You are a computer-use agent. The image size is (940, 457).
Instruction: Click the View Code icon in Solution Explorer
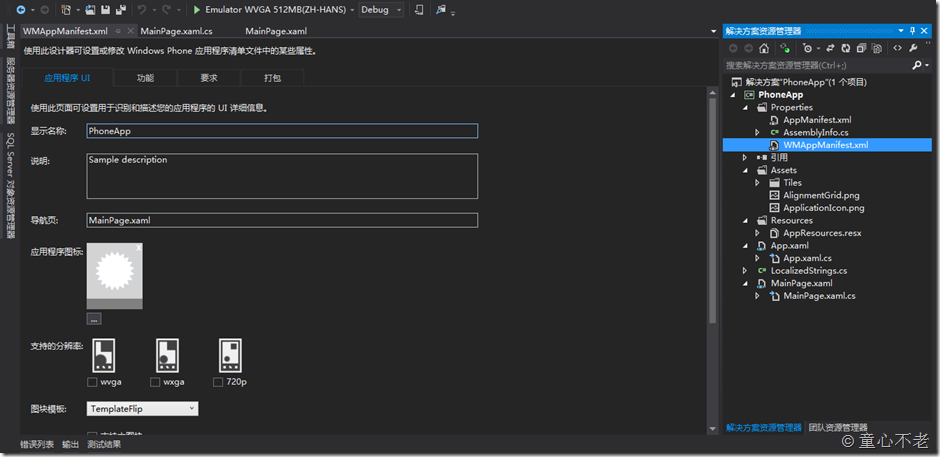897,49
